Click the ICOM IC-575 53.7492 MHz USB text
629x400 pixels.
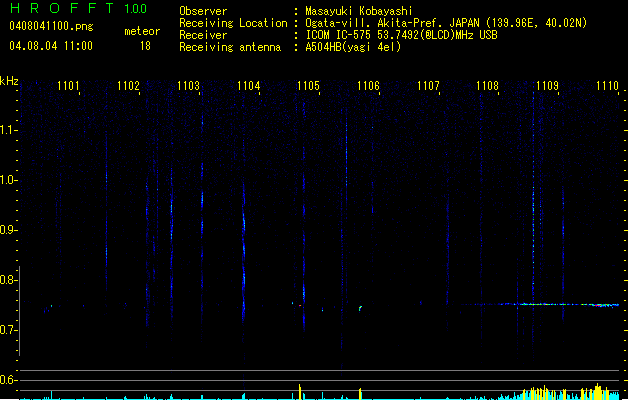point(401,35)
